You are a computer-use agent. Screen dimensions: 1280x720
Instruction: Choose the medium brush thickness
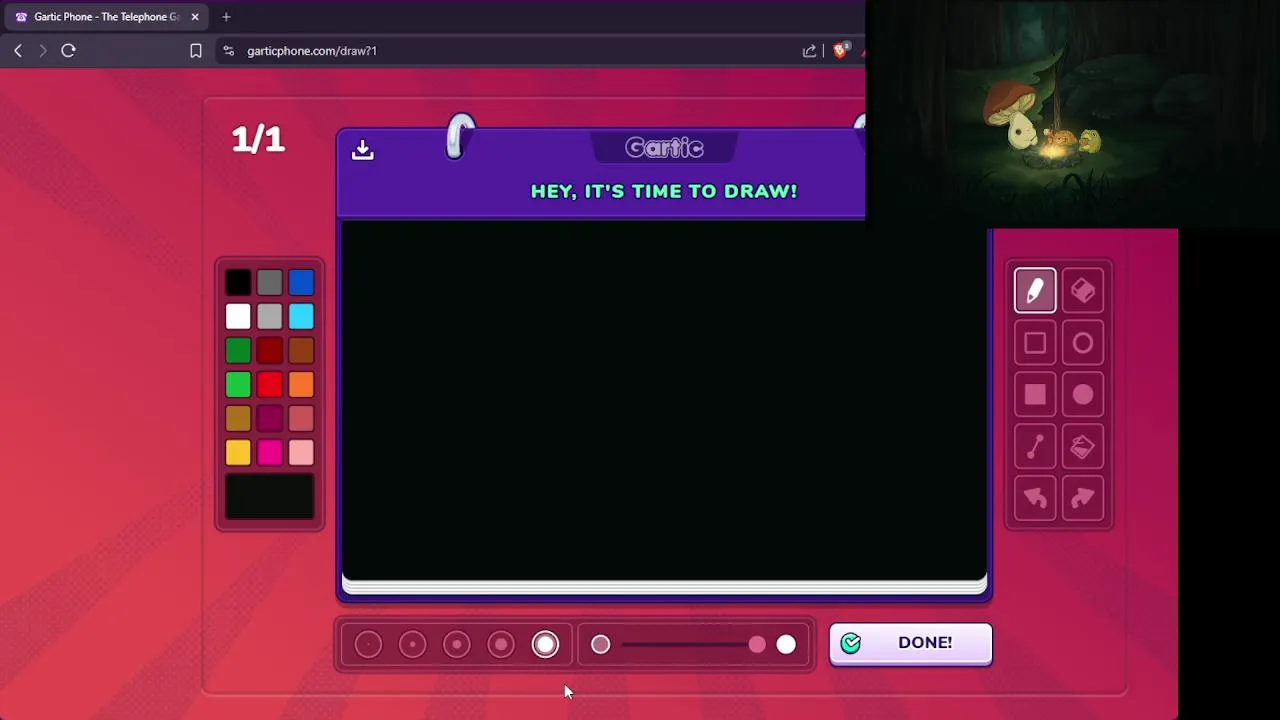(x=457, y=645)
